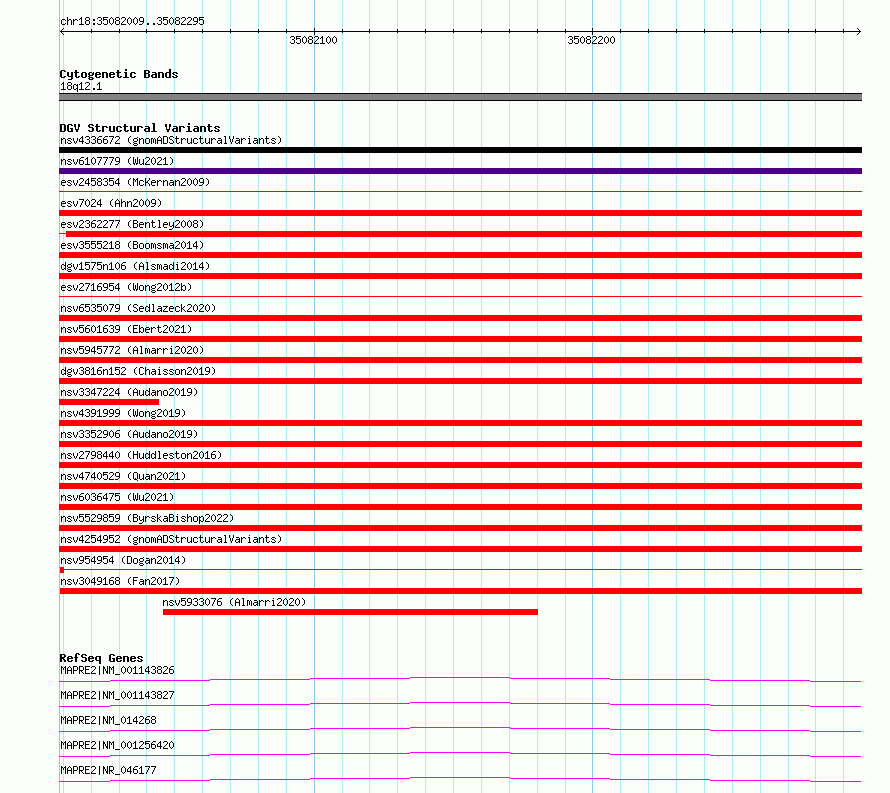This screenshot has height=793, width=890.
Task: Select the esv2362277 (Bentley2008) label
Action: click(x=132, y=224)
